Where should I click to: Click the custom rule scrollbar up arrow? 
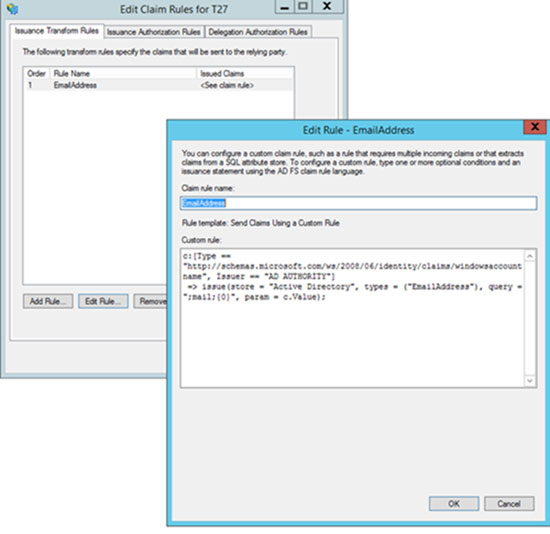[x=530, y=256]
